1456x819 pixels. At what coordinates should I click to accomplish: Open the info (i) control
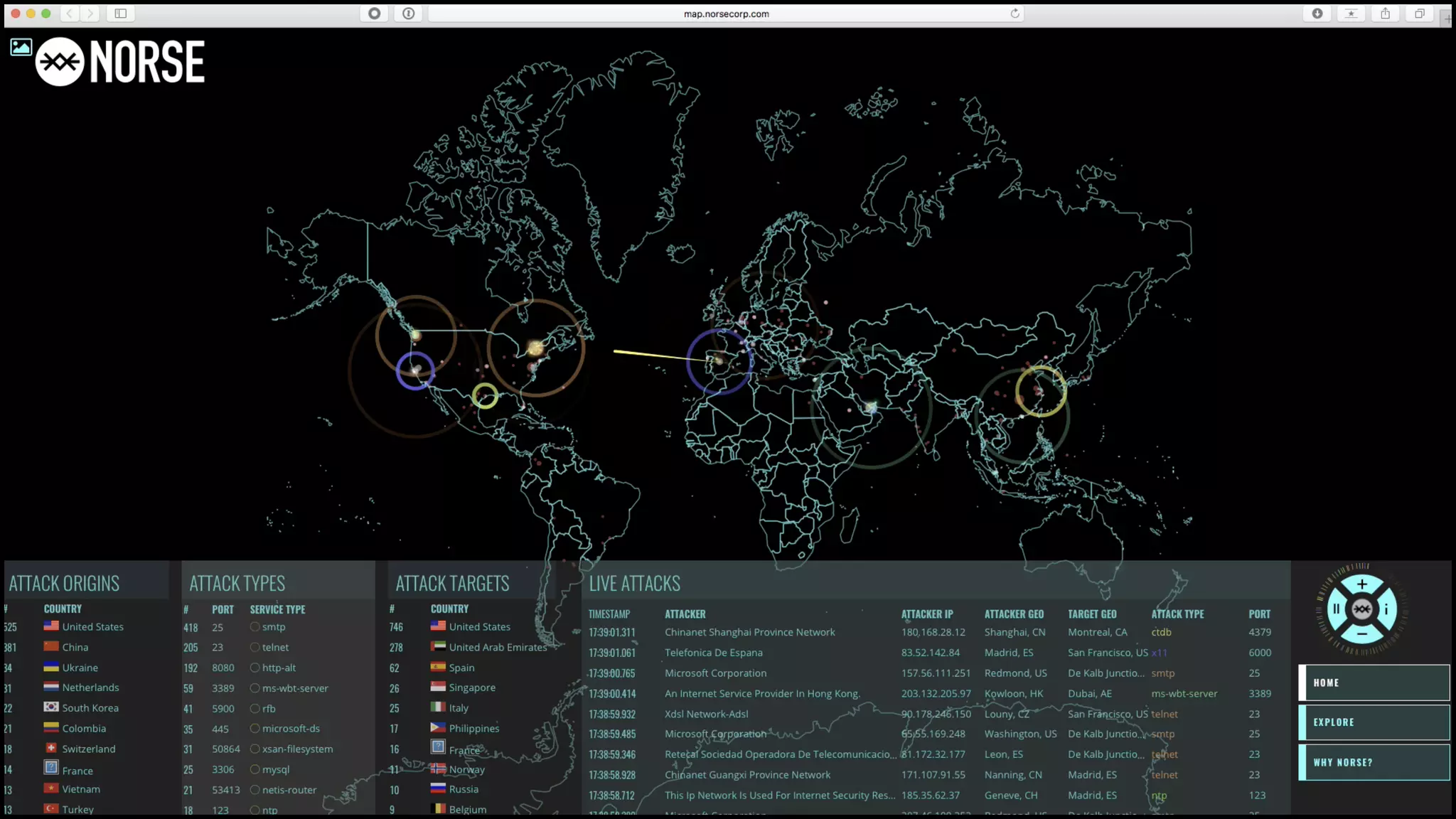(x=1386, y=609)
